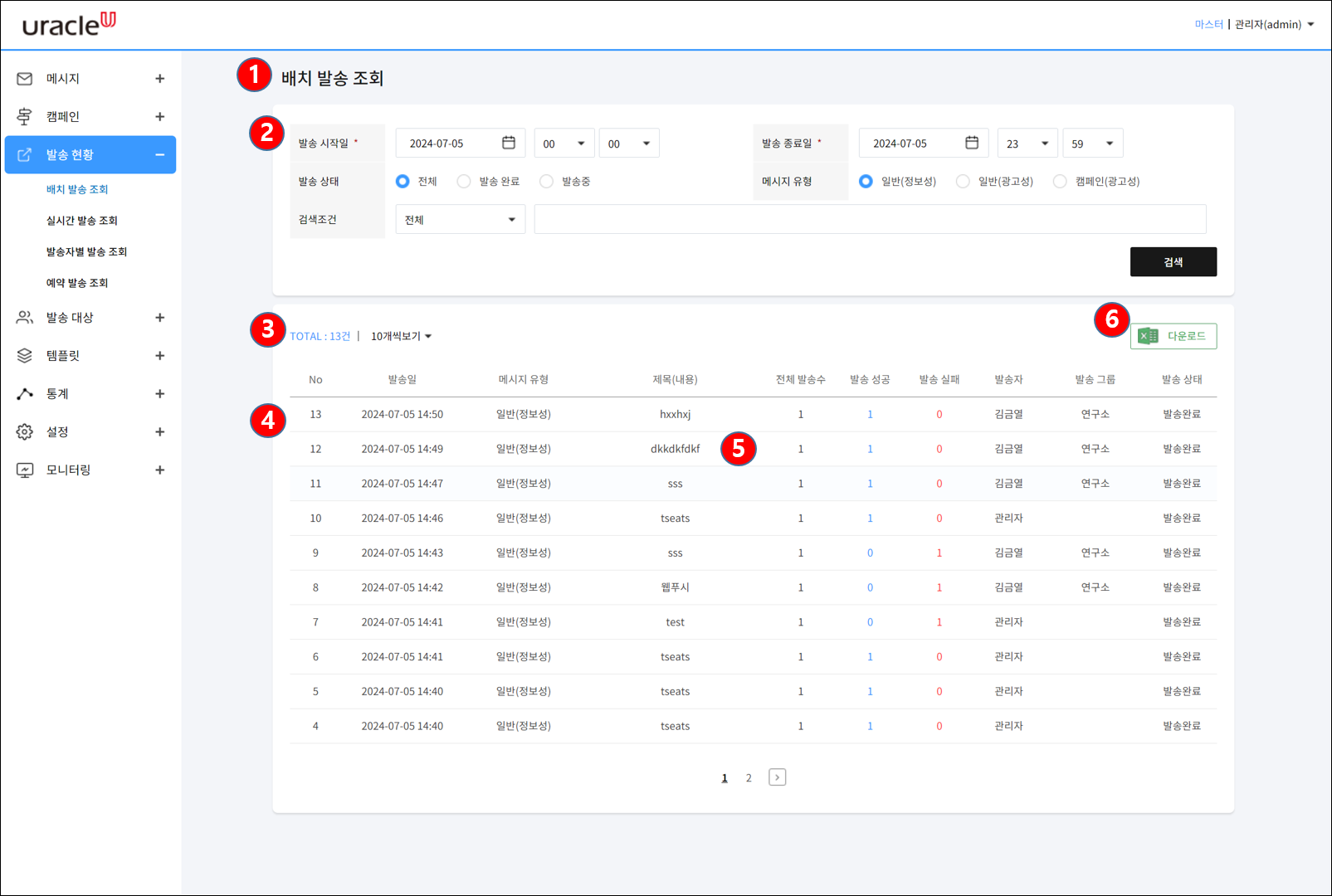Open the 메시지 menu label
The image size is (1332, 896).
[x=63, y=79]
